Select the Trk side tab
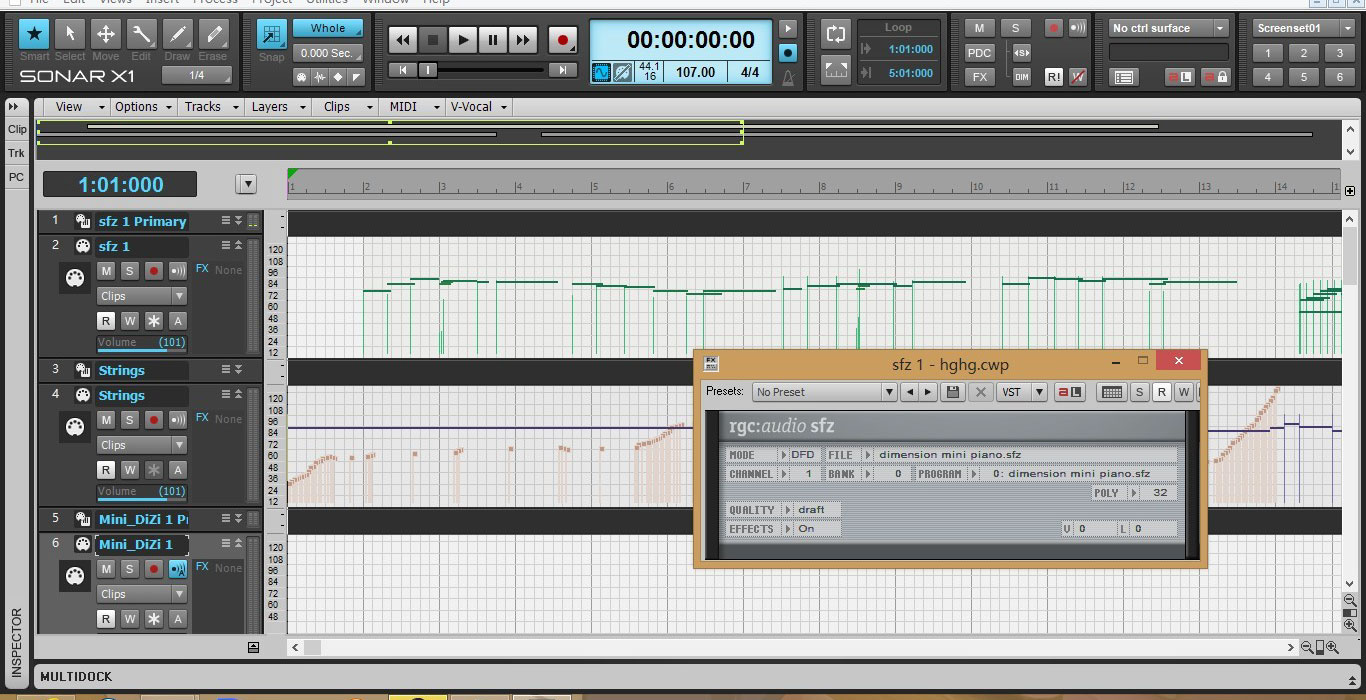This screenshot has height=700, width=1366. click(x=17, y=153)
